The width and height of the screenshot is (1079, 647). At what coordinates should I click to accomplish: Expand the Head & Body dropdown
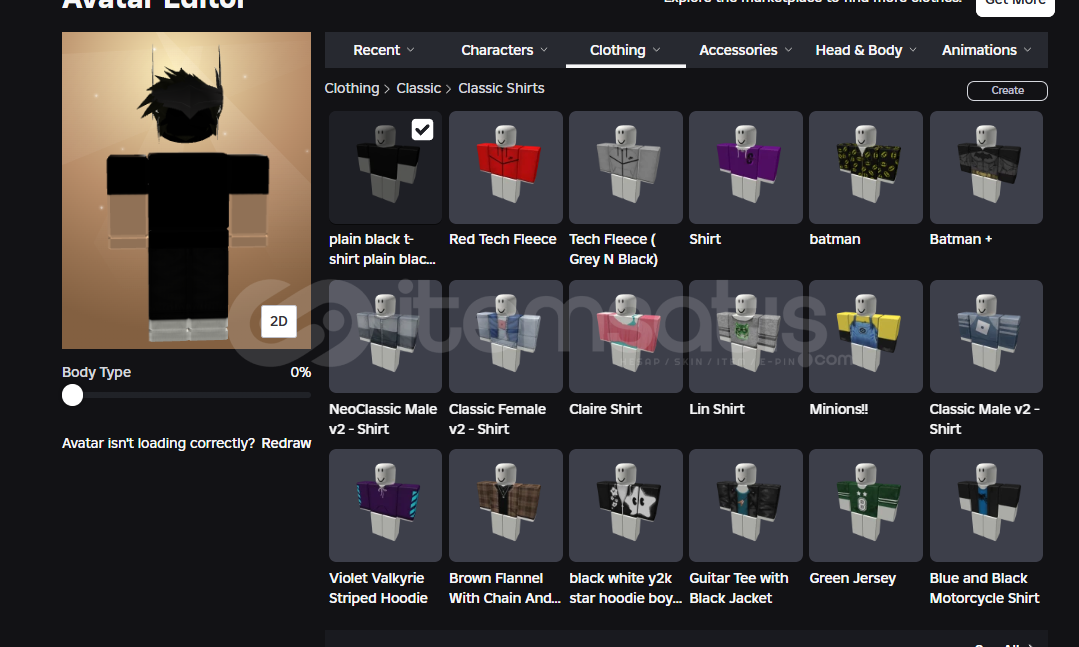866,50
